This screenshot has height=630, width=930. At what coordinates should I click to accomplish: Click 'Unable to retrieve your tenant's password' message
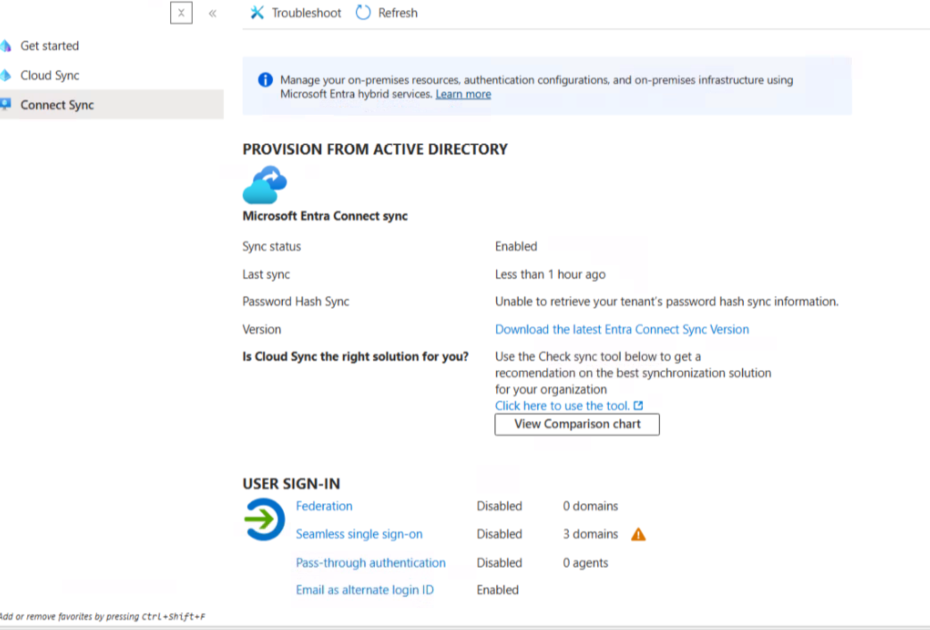pyautogui.click(x=667, y=301)
